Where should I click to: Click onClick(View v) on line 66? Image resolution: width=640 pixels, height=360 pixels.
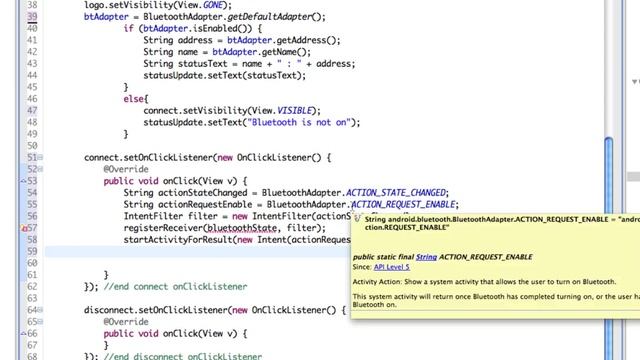tap(200, 334)
